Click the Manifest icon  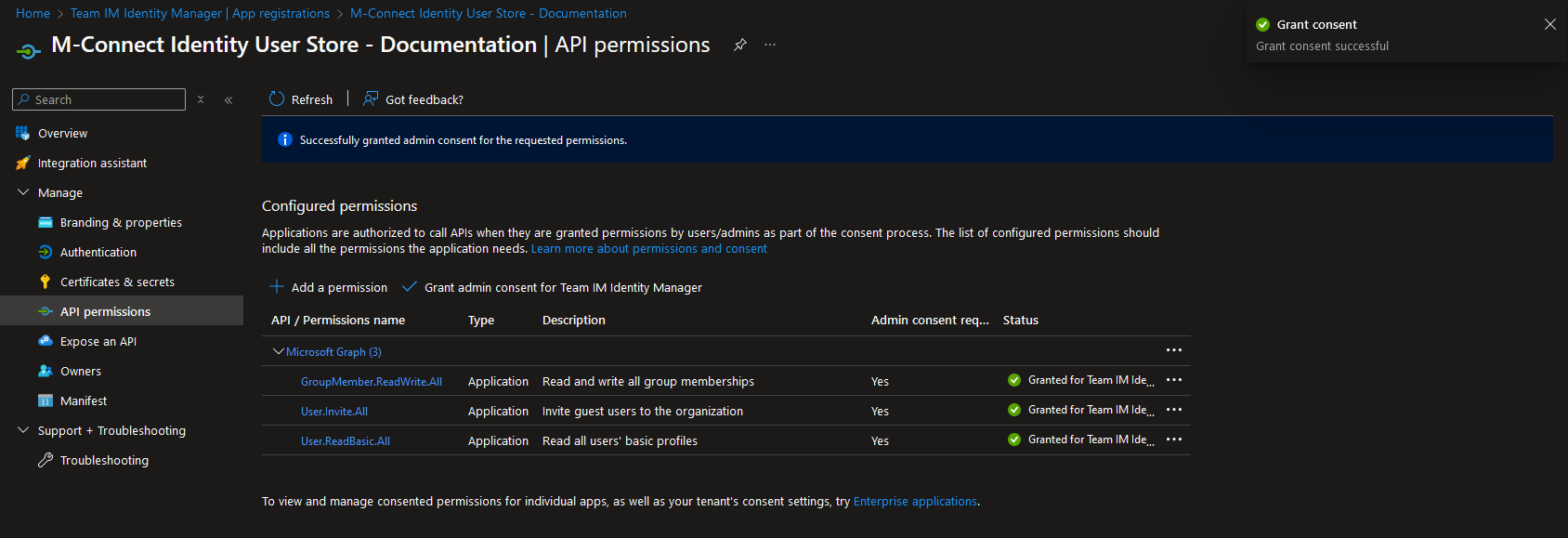tap(45, 400)
